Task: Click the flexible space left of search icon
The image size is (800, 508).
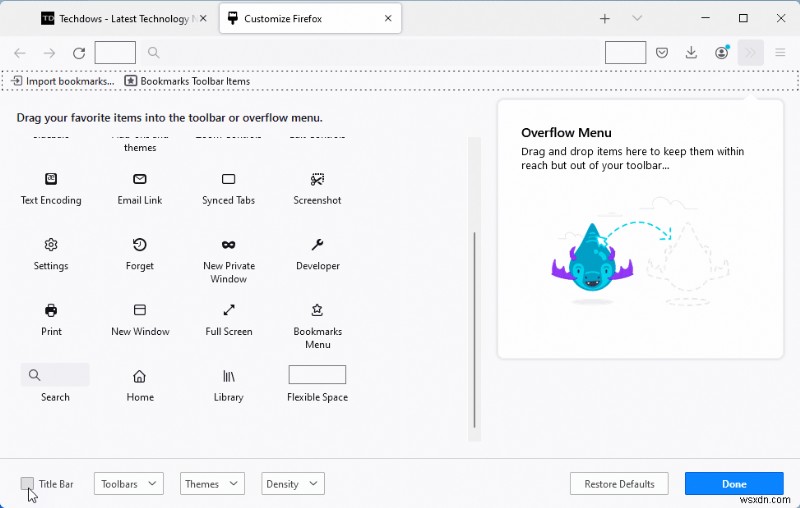Action: (115, 53)
